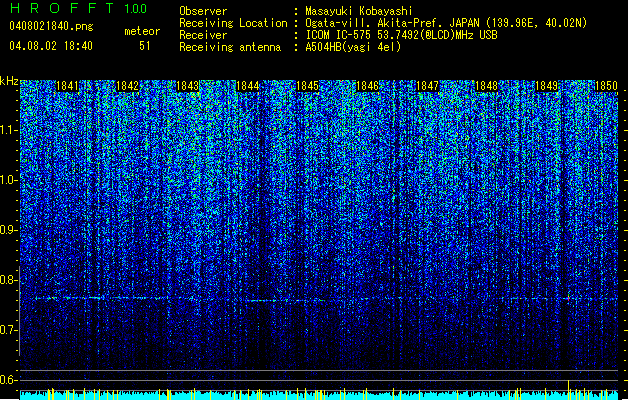Click the 1849 time marker

point(546,86)
